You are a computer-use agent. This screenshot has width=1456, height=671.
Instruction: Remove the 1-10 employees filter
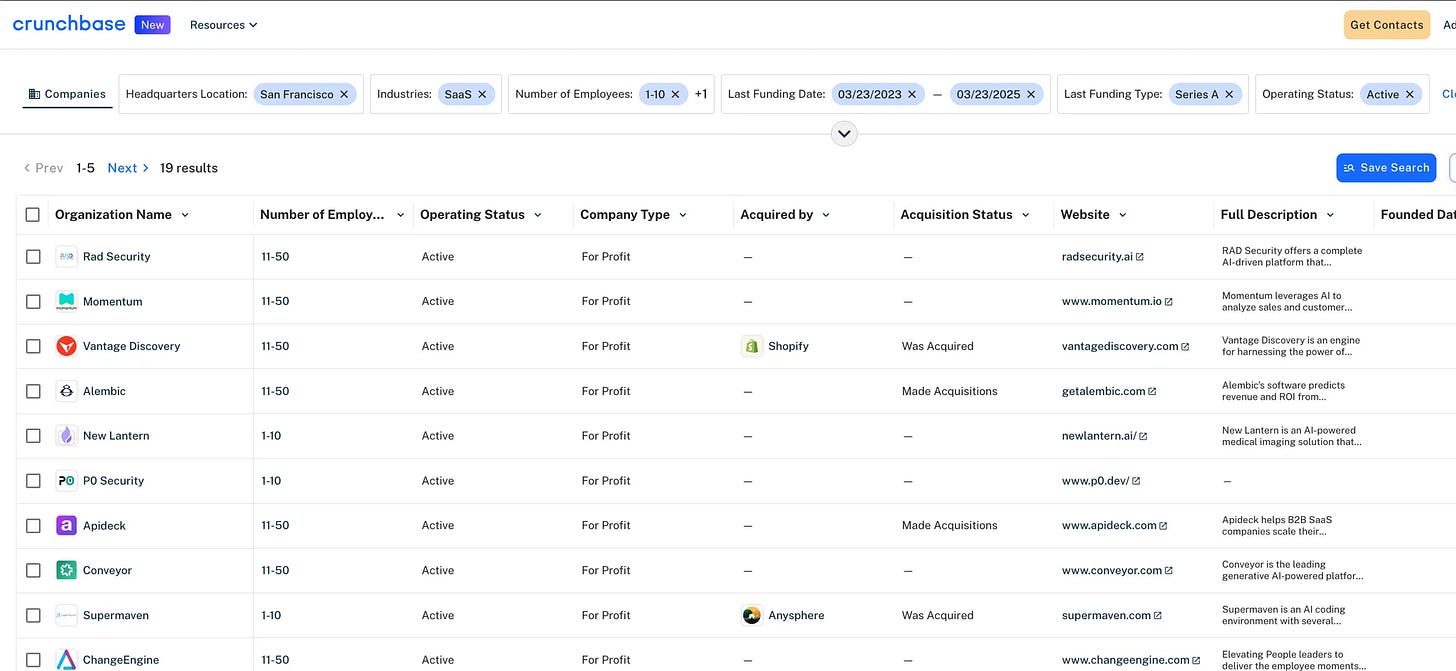(x=675, y=94)
